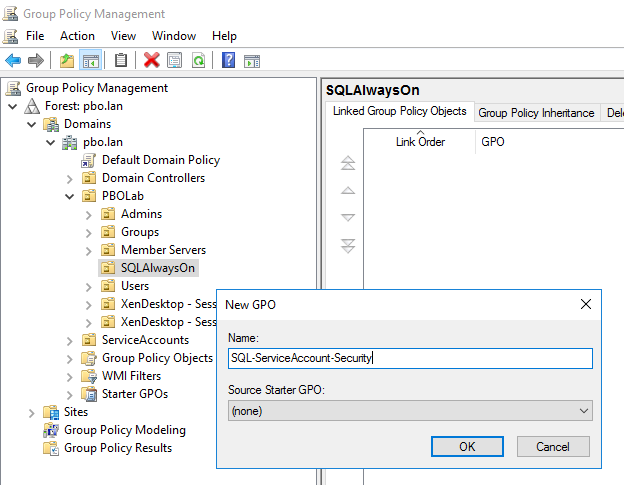Open the Source Starter GPO dropdown
The height and width of the screenshot is (485, 624).
tap(410, 411)
